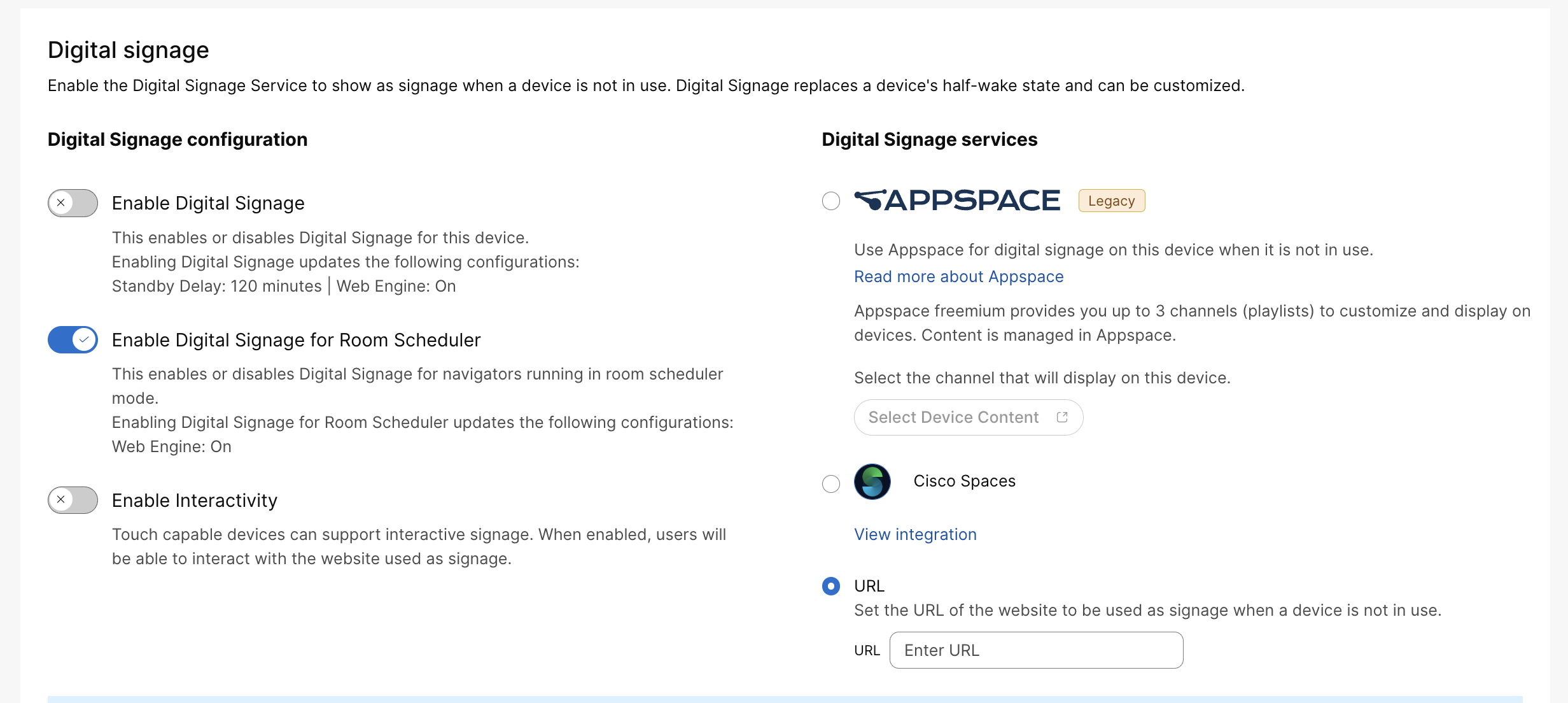Viewport: 1568px width, 703px height.
Task: Click the Legacy badge next to Appspace
Action: tap(1111, 201)
